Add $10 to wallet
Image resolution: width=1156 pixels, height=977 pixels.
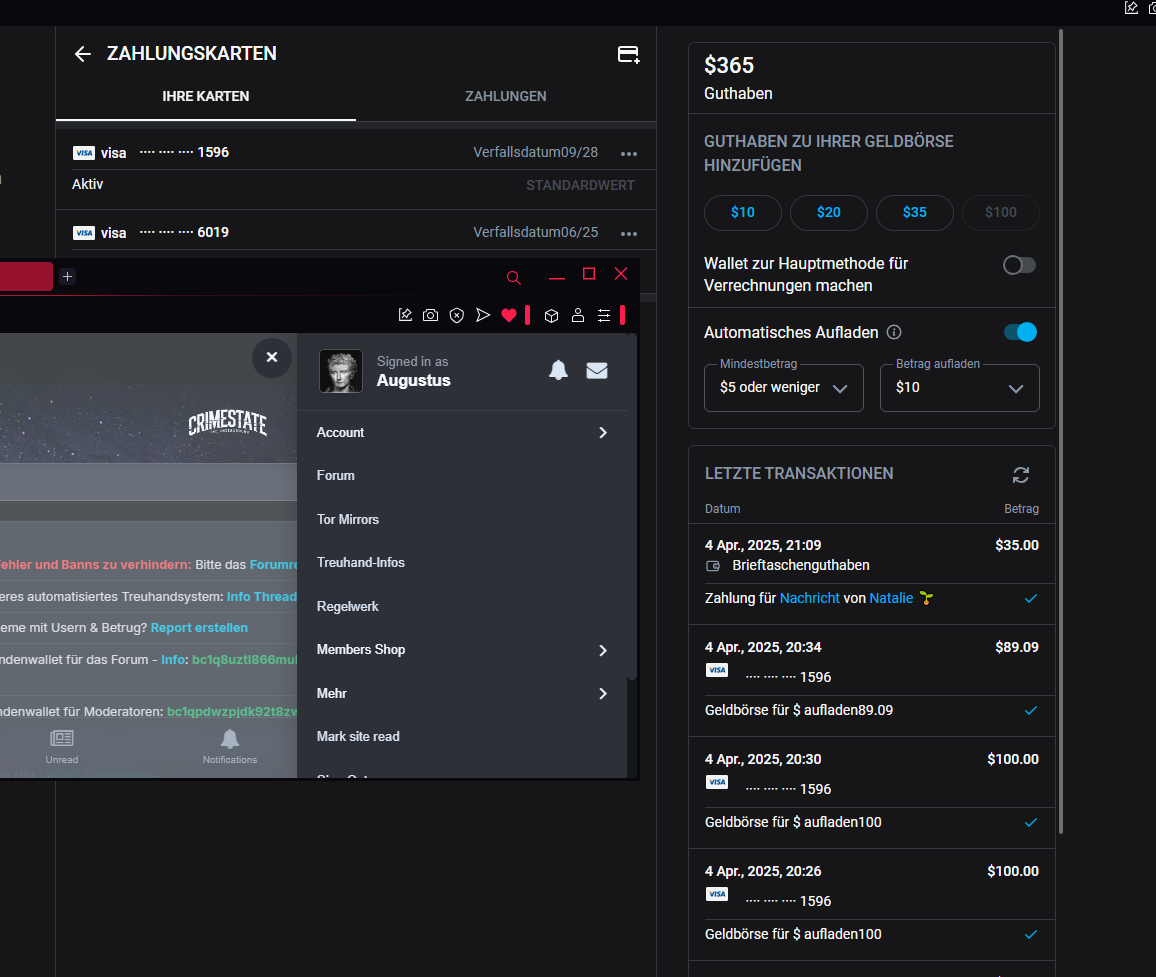[x=742, y=212]
